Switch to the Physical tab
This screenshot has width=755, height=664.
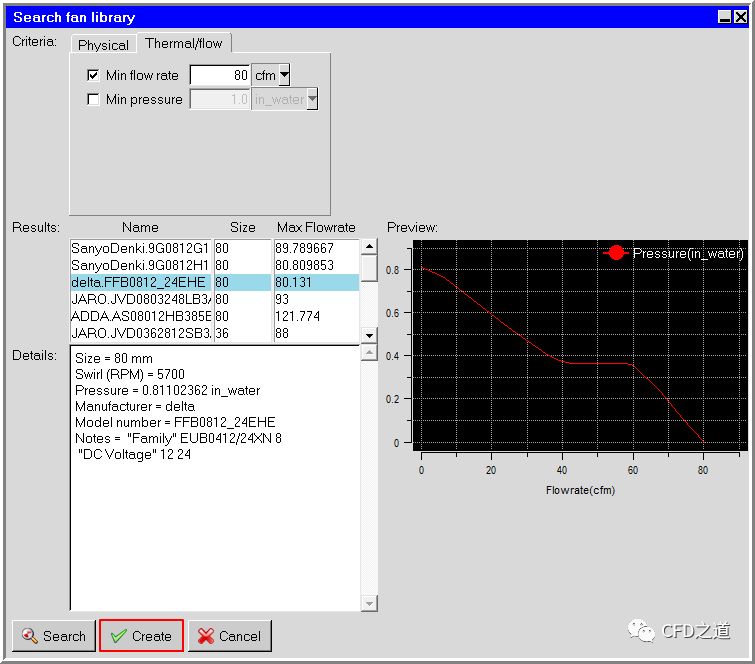point(103,44)
